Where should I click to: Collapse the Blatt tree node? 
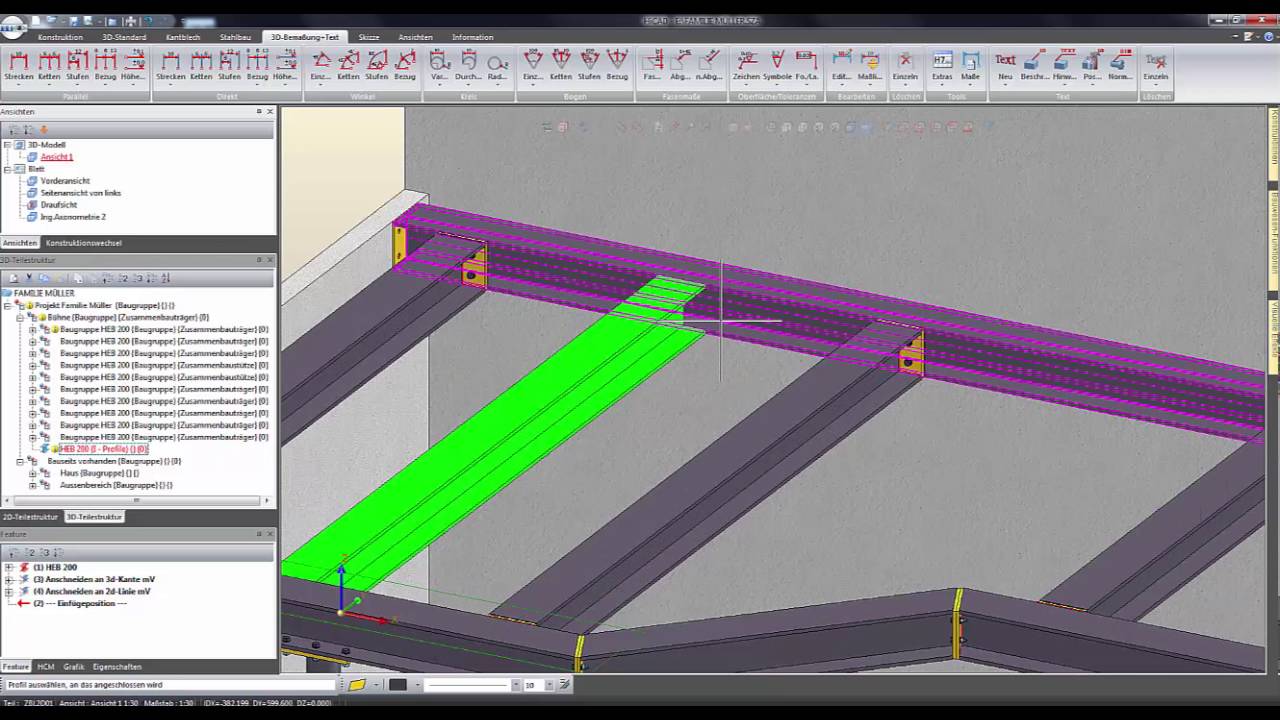pos(8,169)
